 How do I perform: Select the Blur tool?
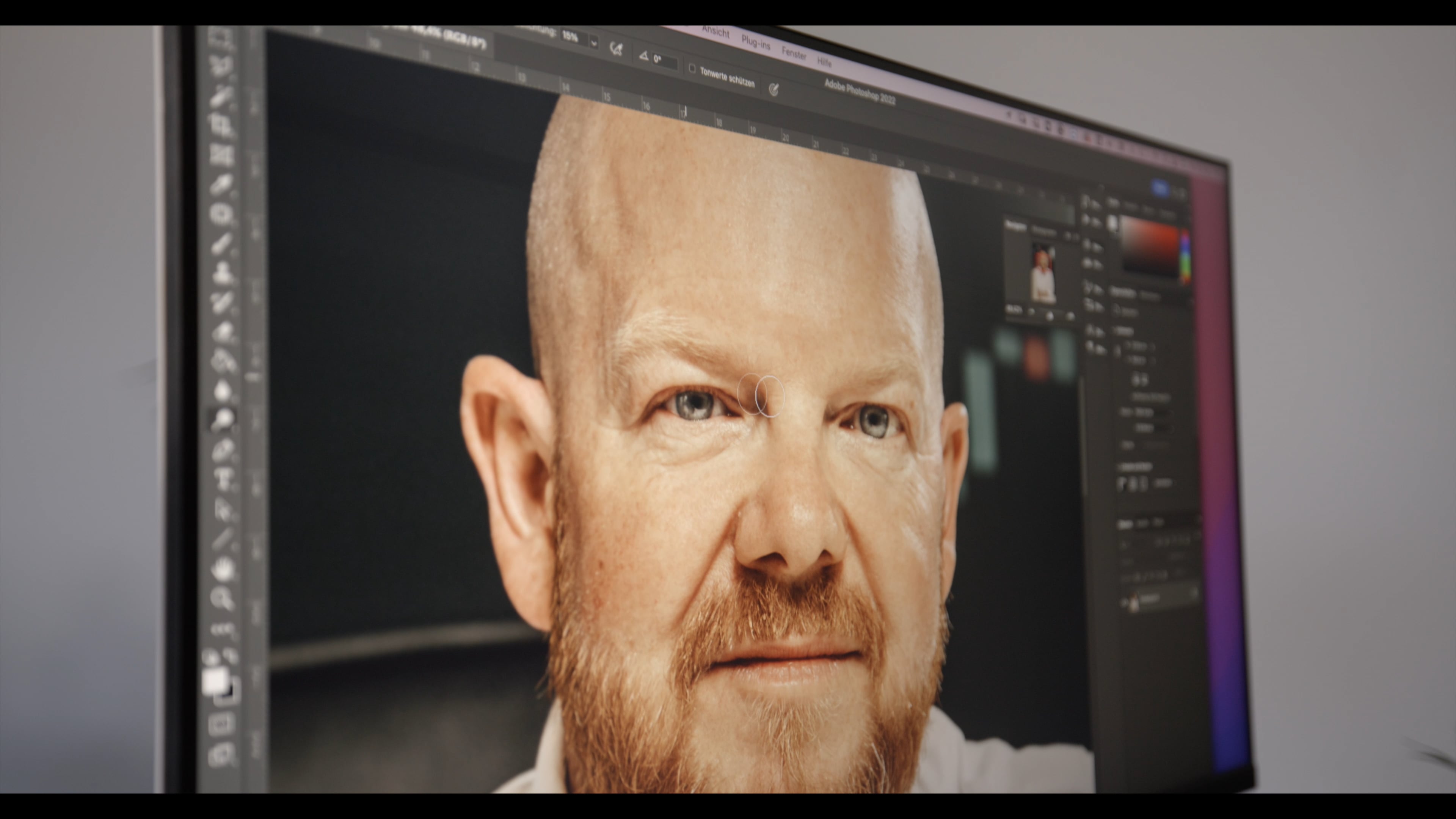tap(223, 390)
